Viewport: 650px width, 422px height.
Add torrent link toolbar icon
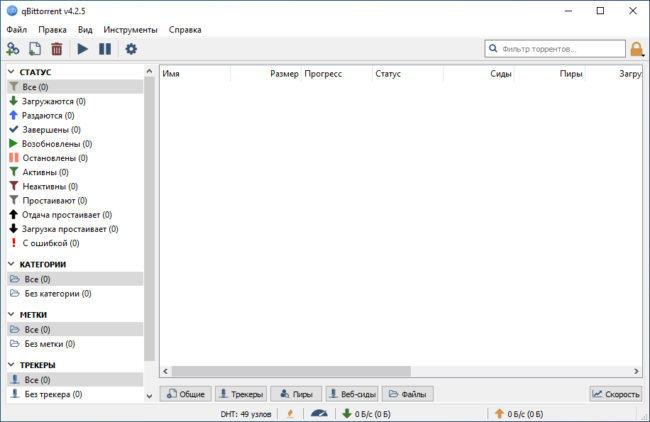(13, 49)
